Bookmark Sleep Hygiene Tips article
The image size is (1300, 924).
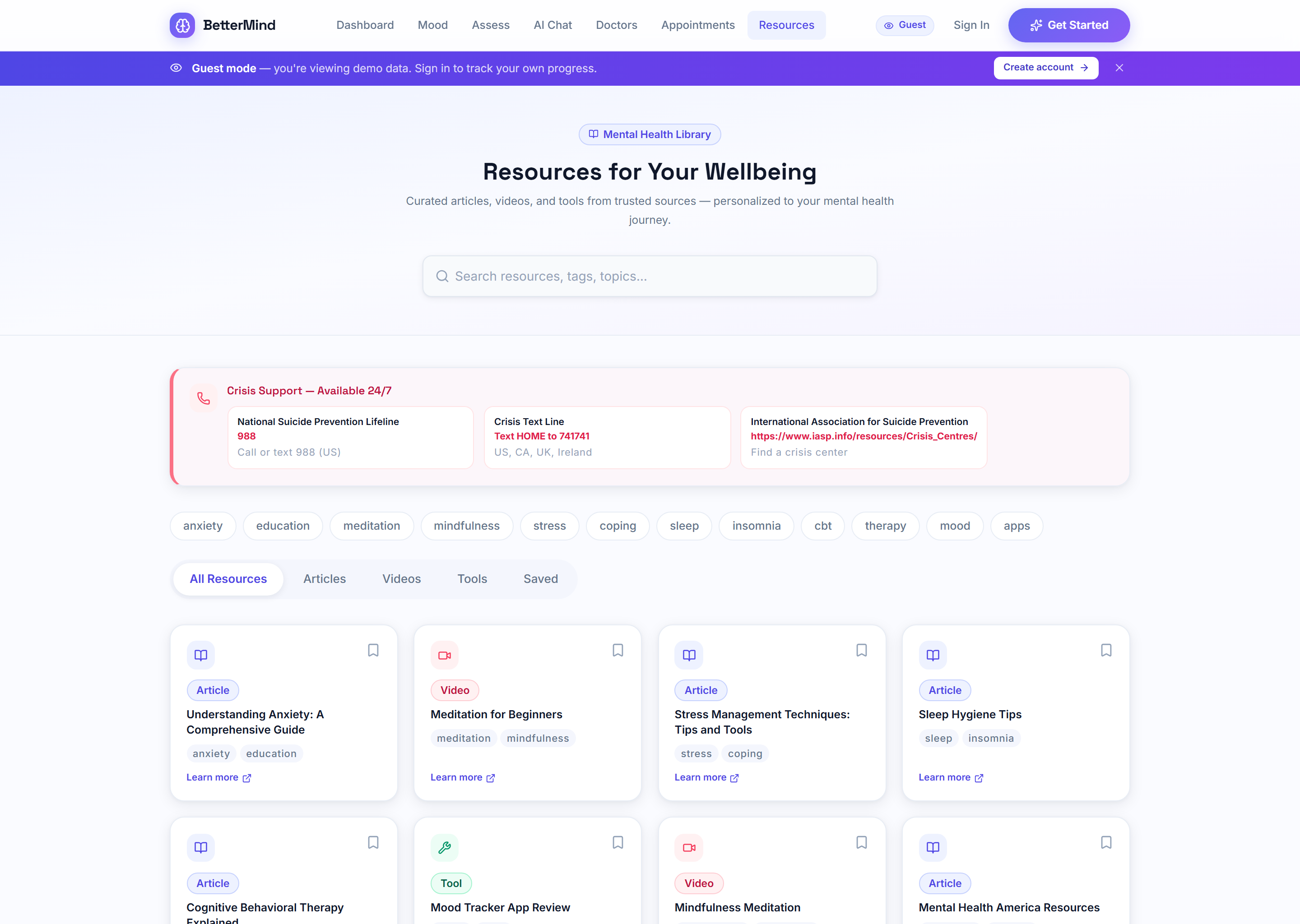tap(1106, 650)
